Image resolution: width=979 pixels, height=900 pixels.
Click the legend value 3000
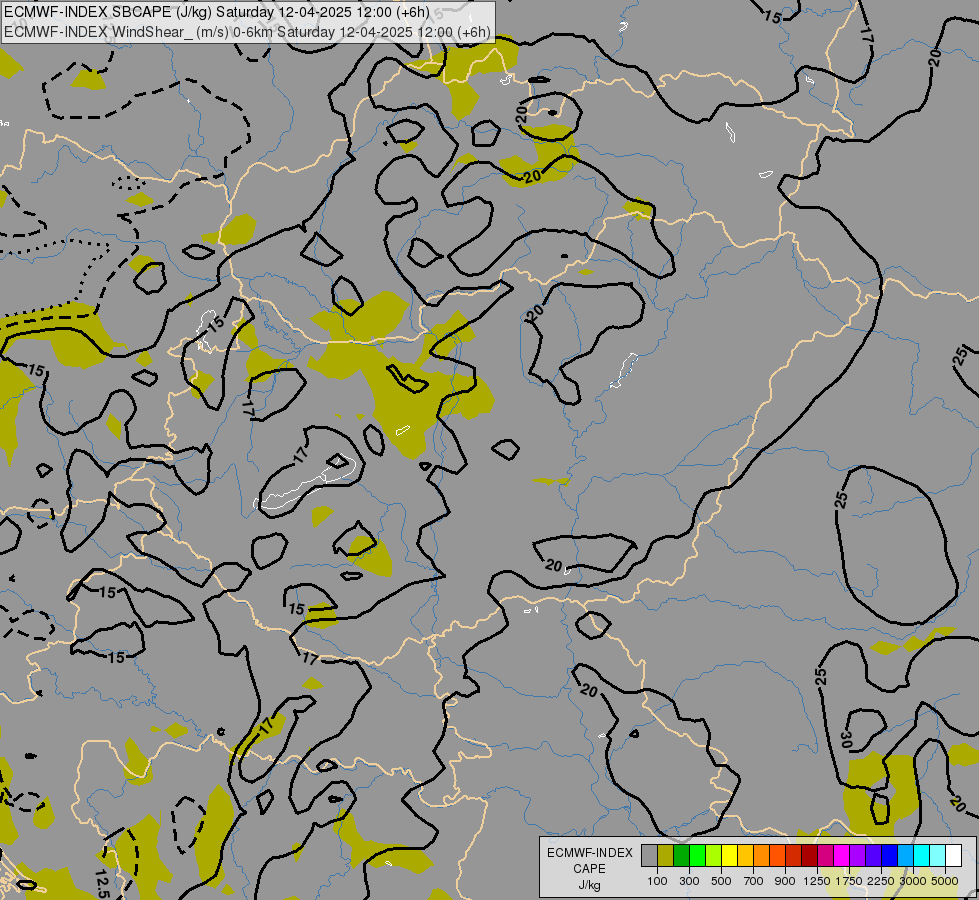click(x=913, y=881)
